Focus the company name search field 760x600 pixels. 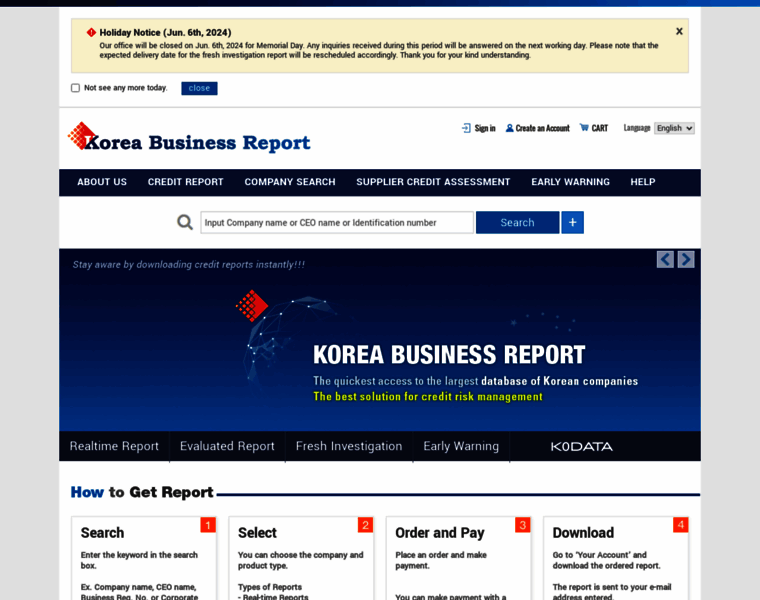[x=337, y=222]
